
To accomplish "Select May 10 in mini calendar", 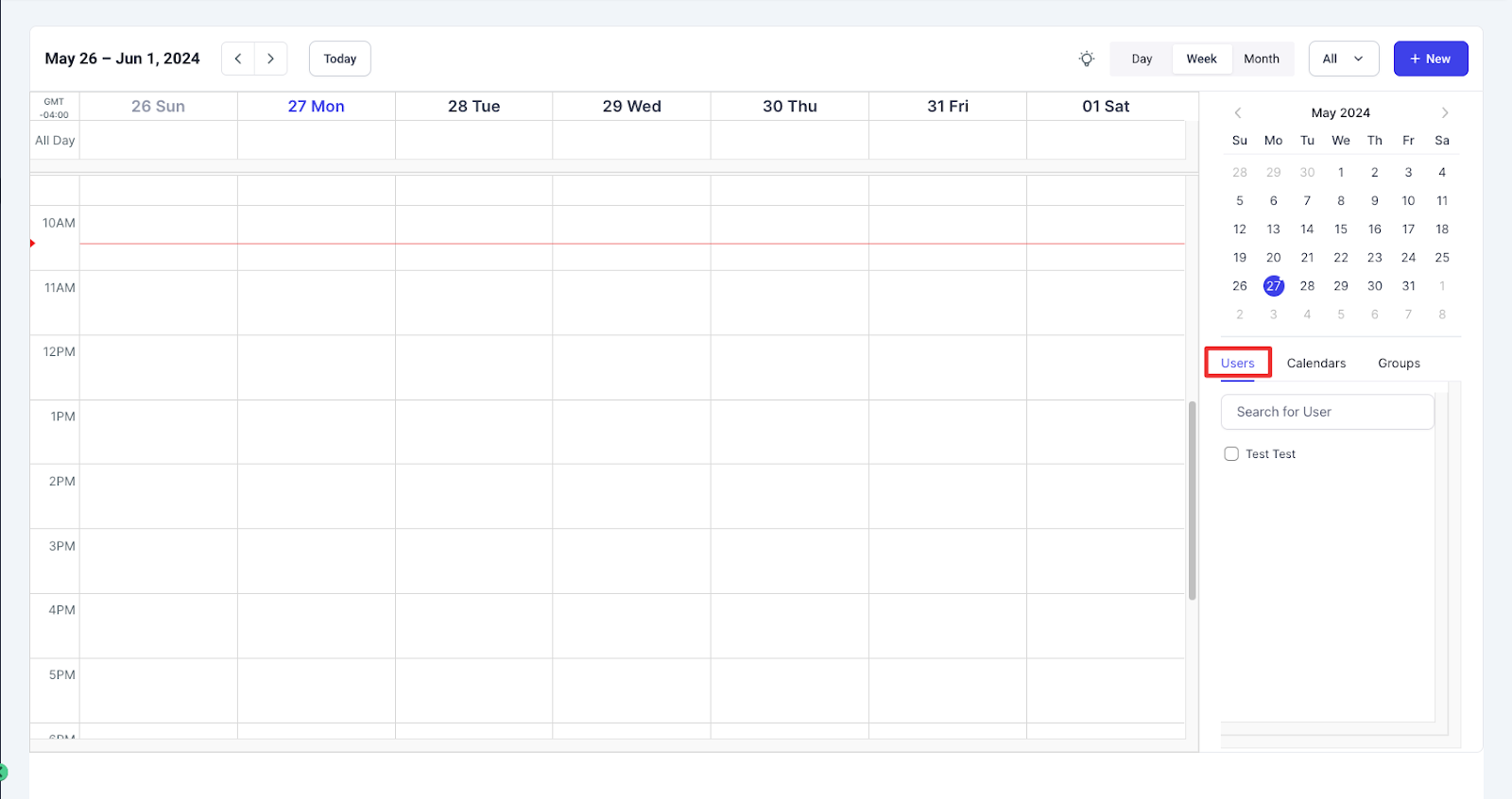I will (1408, 200).
